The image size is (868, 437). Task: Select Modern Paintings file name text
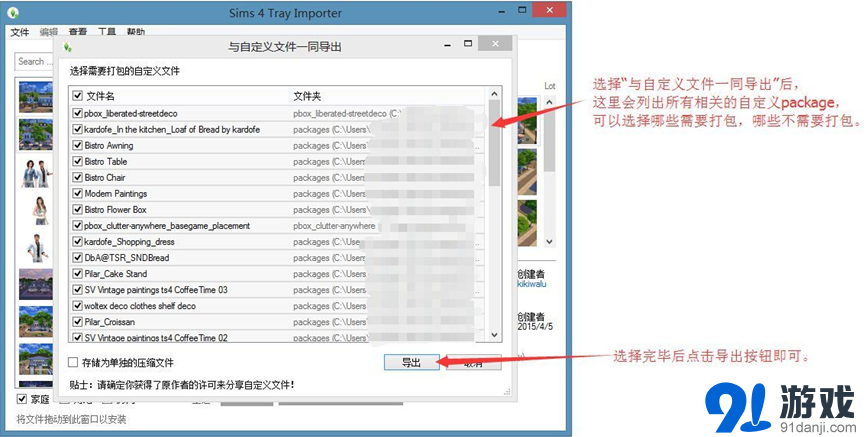[116, 193]
